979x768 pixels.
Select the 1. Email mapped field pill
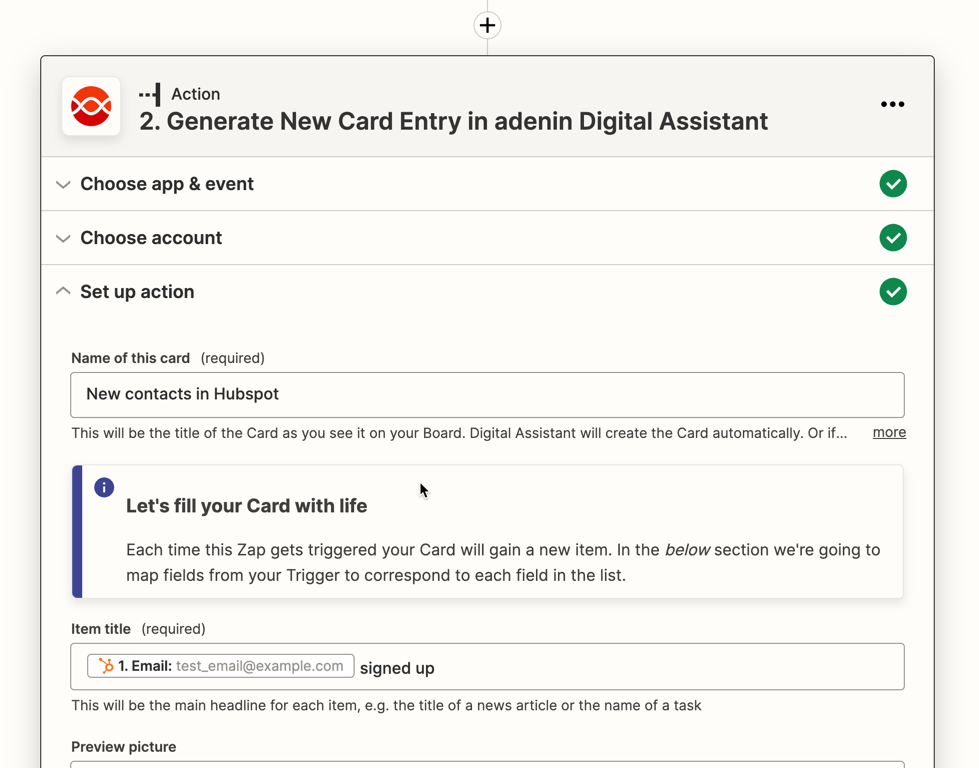pos(221,666)
